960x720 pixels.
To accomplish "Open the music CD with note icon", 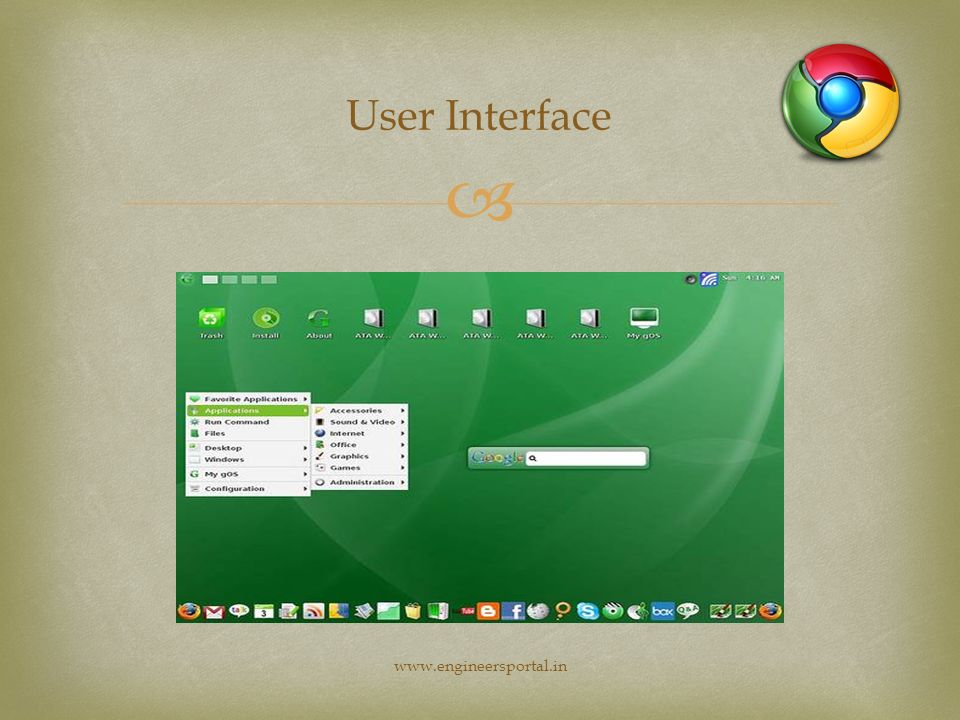I will coord(638,611).
